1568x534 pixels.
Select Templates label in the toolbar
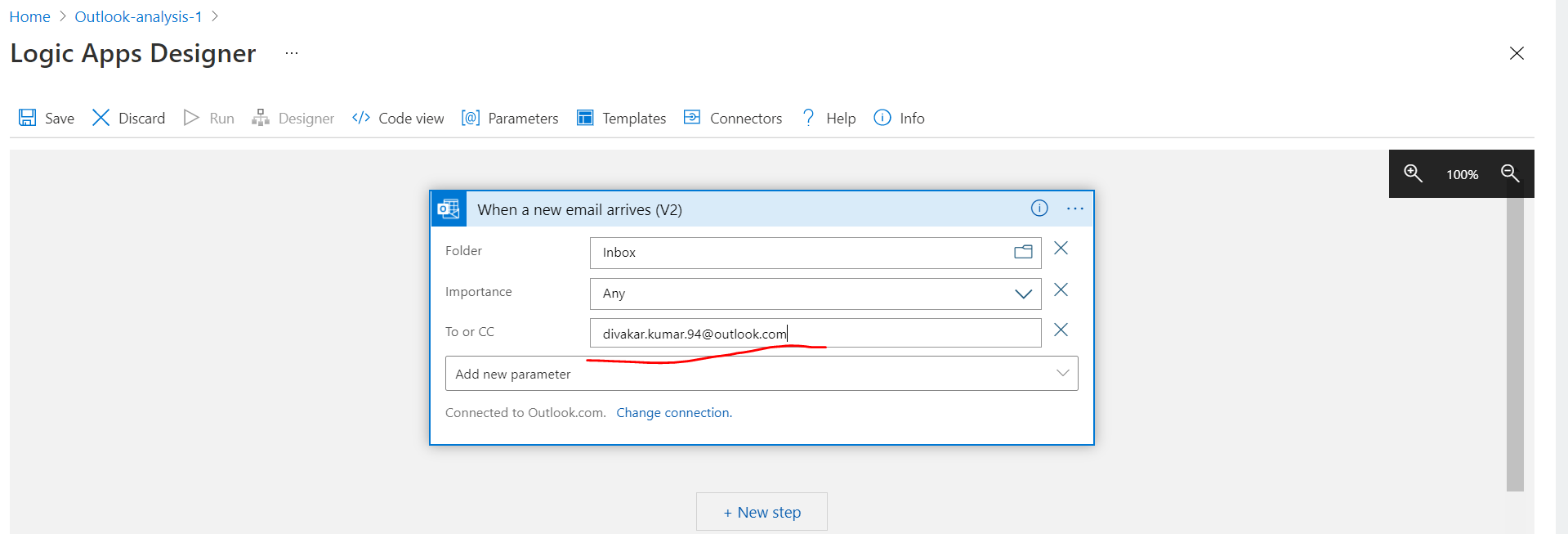click(x=634, y=119)
